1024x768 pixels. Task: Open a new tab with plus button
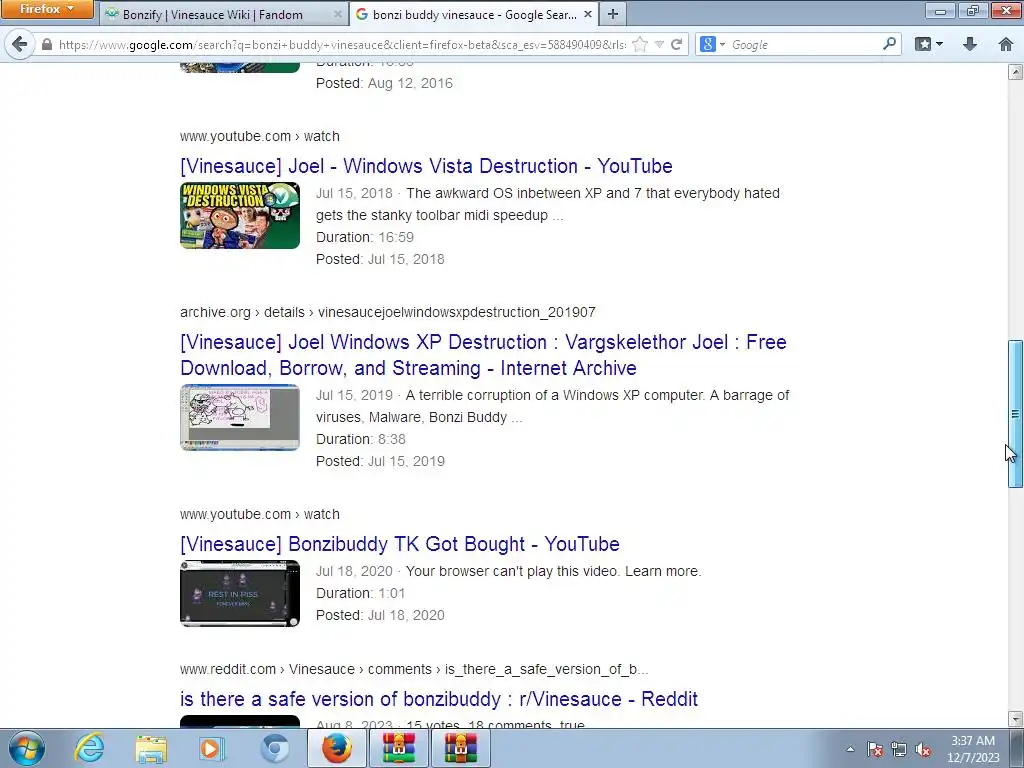point(613,14)
